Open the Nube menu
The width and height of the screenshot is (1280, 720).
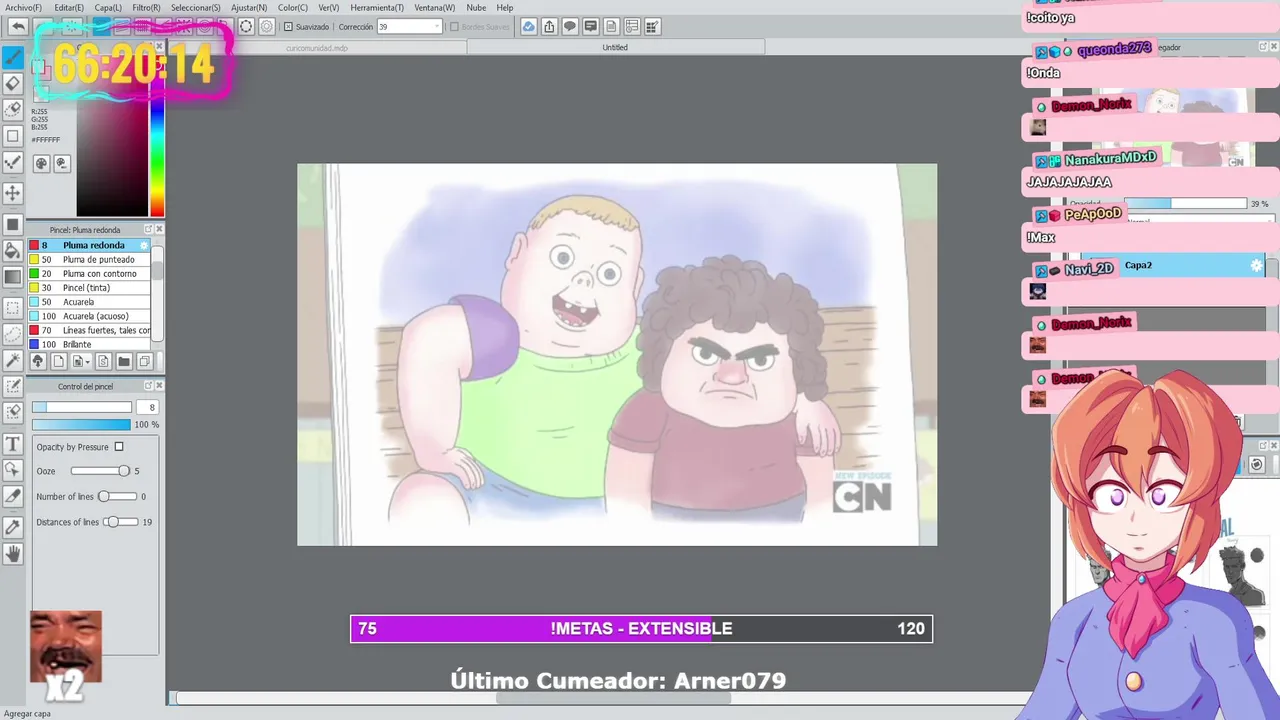pyautogui.click(x=476, y=7)
